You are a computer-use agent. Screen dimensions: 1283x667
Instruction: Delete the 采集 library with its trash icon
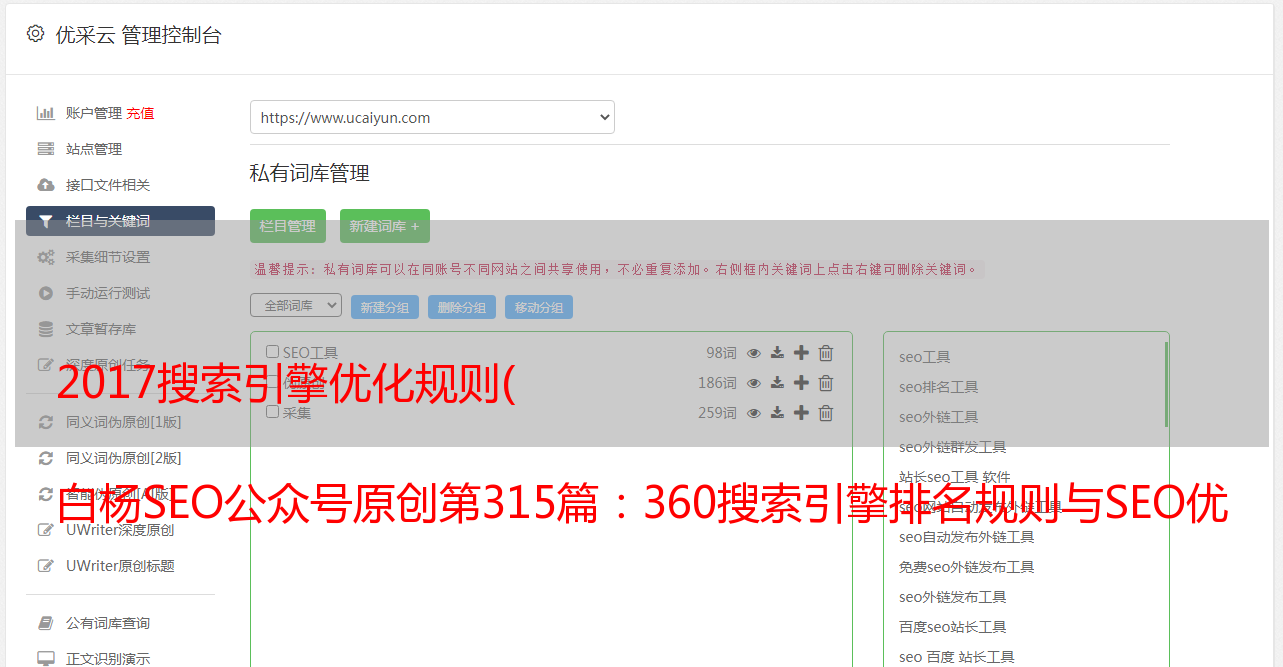825,413
